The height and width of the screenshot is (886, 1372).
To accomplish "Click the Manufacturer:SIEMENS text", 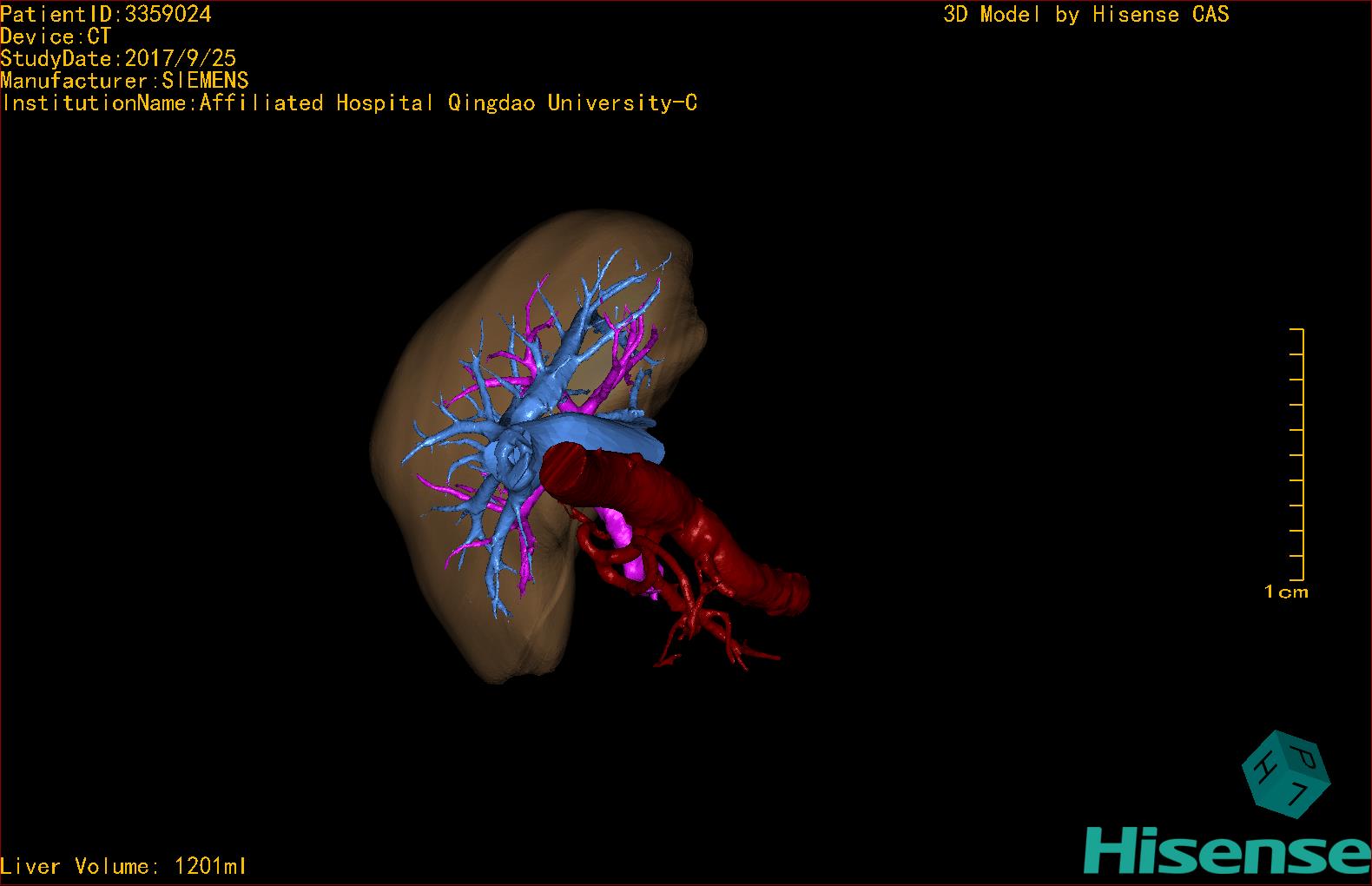I will (x=125, y=81).
